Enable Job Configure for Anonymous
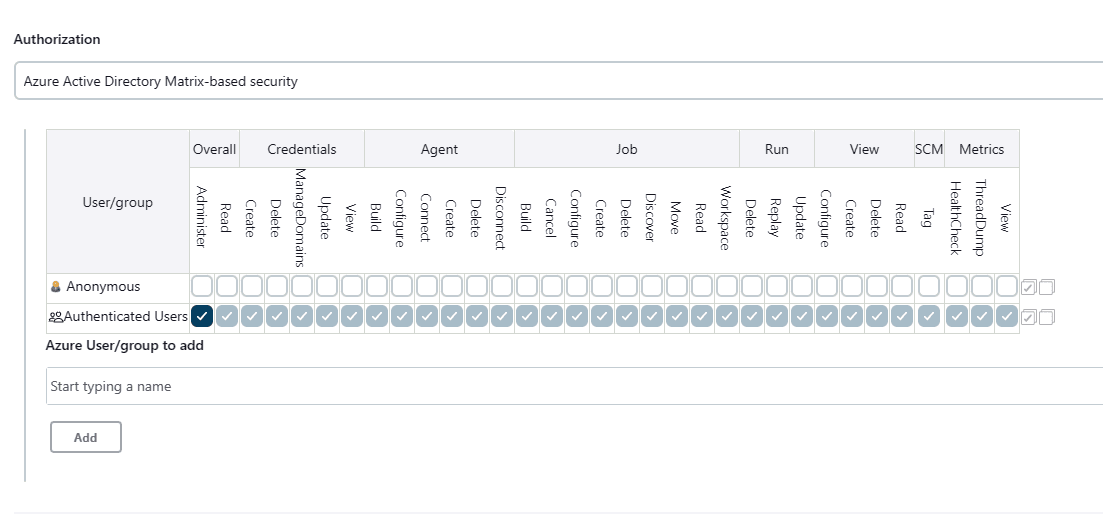This screenshot has width=1103, height=530. click(576, 286)
